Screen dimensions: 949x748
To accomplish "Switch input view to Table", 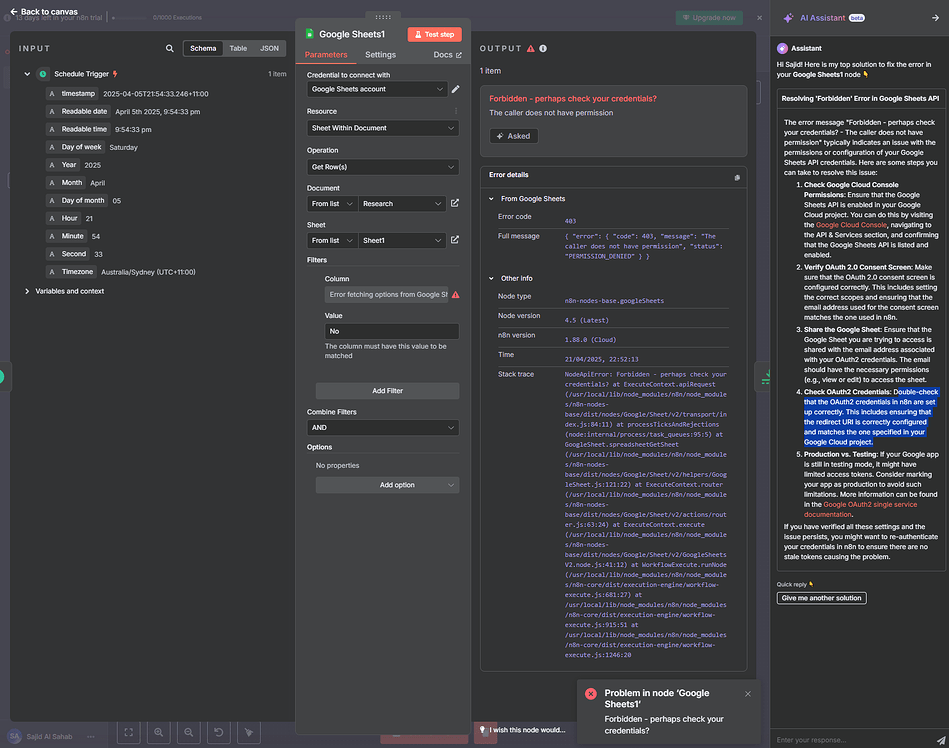I will (238, 48).
